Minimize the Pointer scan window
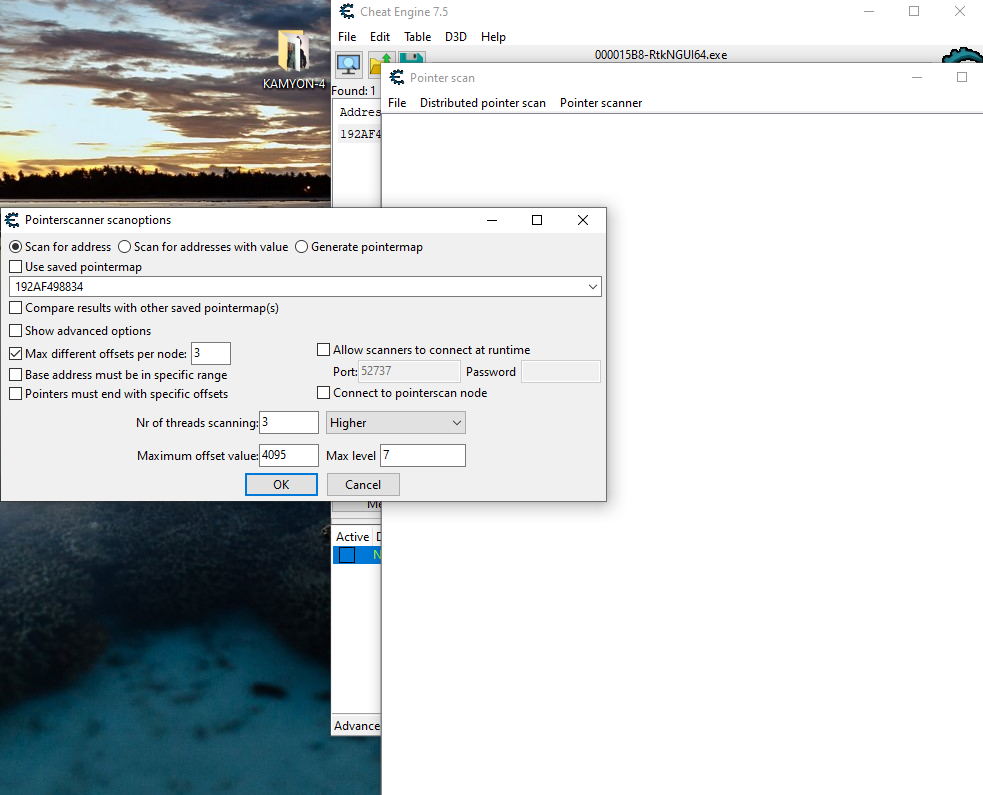The width and height of the screenshot is (983, 795). [917, 78]
